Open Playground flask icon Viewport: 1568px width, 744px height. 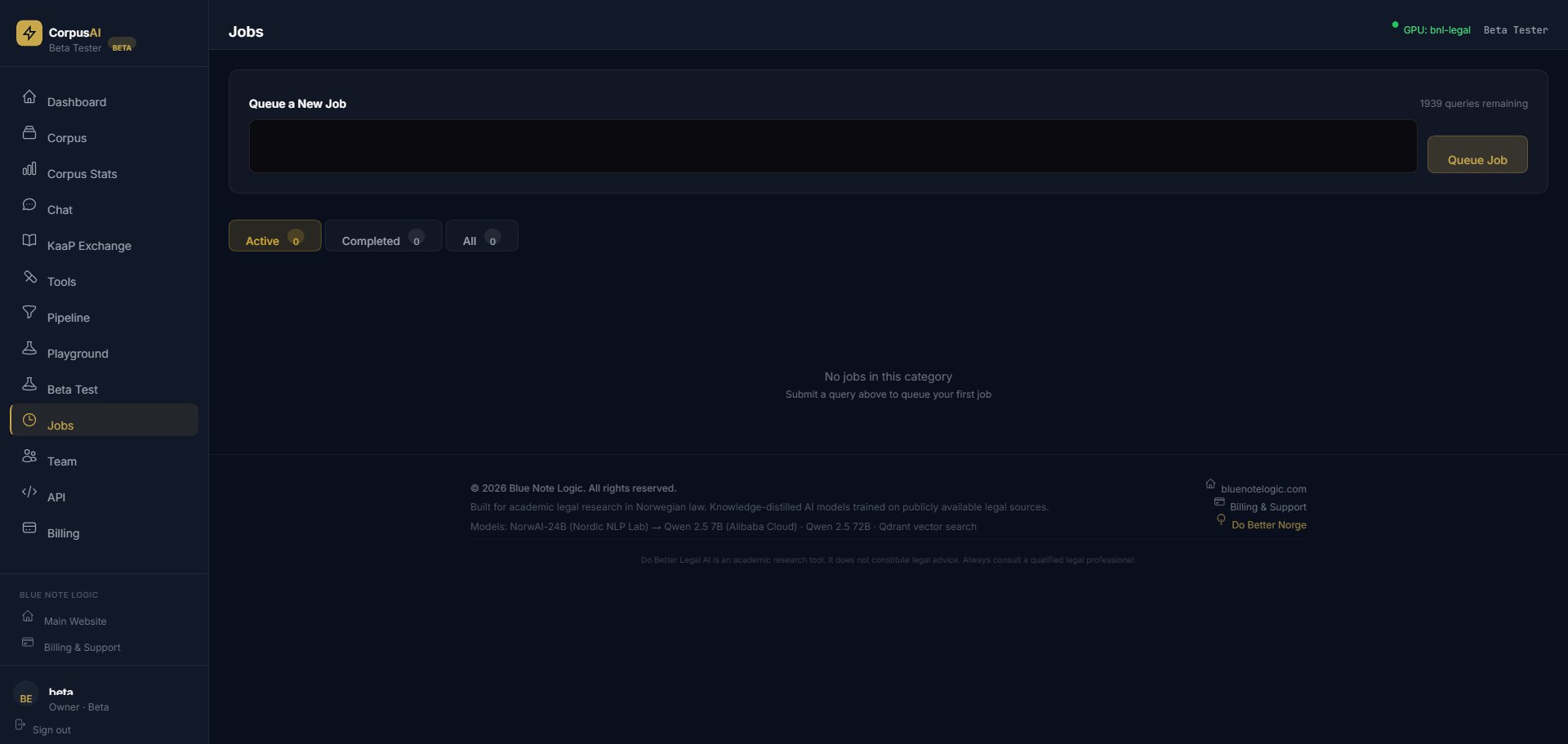click(x=29, y=349)
